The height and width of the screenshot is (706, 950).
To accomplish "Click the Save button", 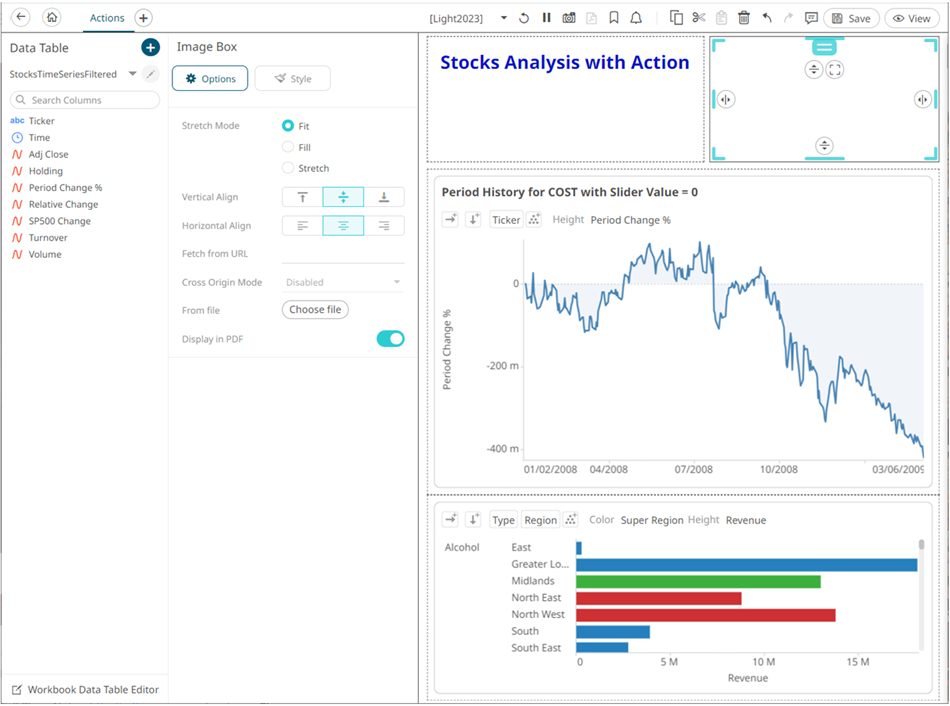I will (x=851, y=18).
